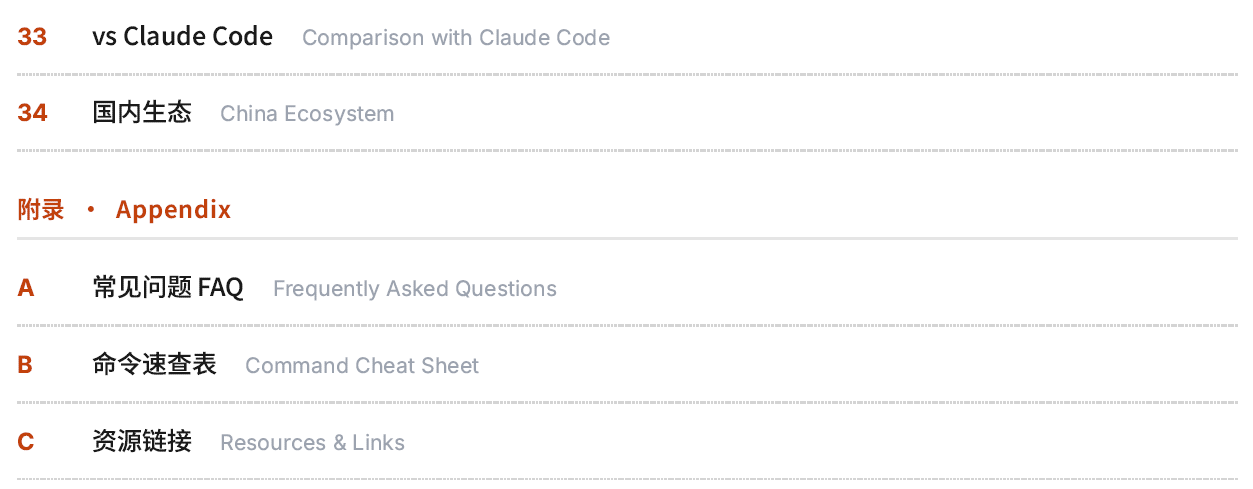Click the word "FAQ" in appendix A
The image size is (1253, 489).
pyautogui.click(x=221, y=289)
